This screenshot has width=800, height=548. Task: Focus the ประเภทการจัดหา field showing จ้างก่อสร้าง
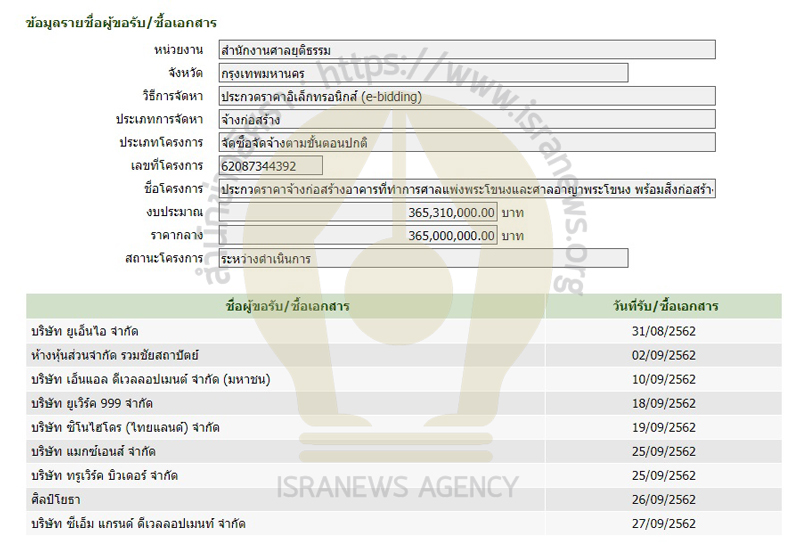point(467,119)
